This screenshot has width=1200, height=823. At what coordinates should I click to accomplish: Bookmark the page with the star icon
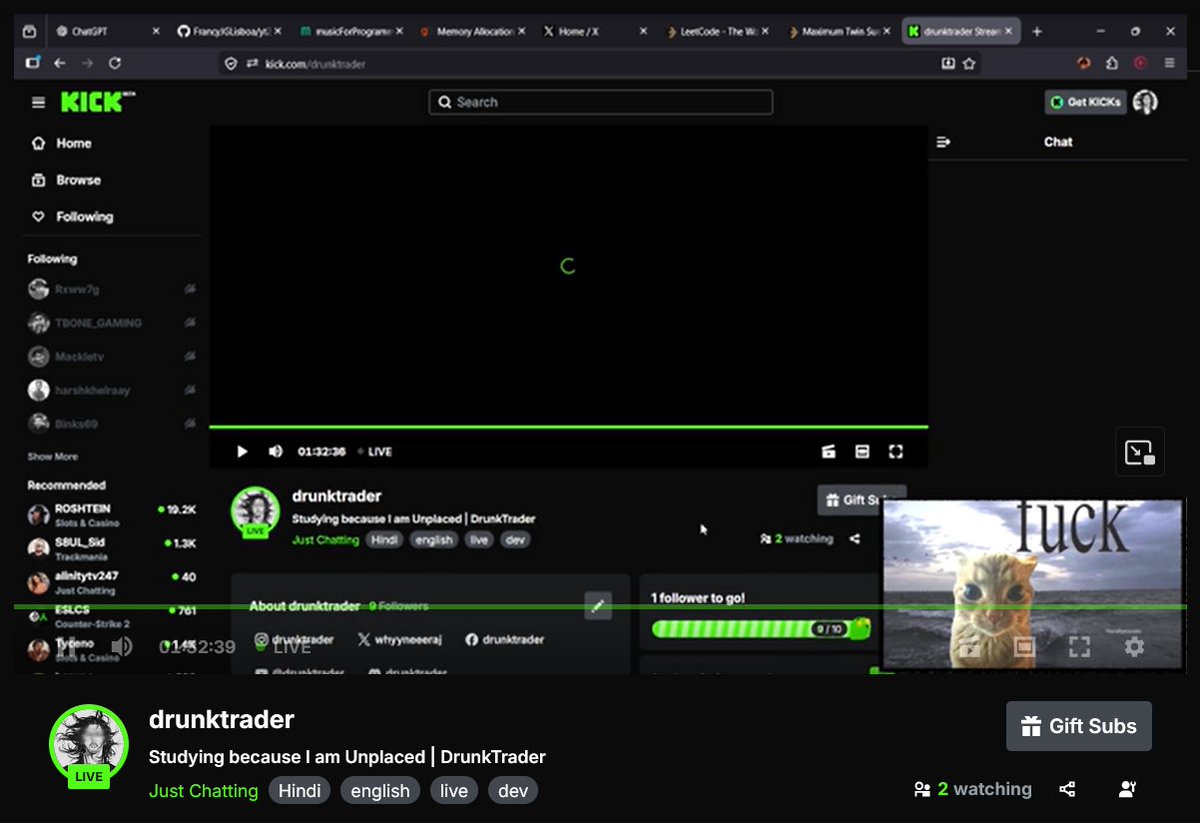(969, 63)
